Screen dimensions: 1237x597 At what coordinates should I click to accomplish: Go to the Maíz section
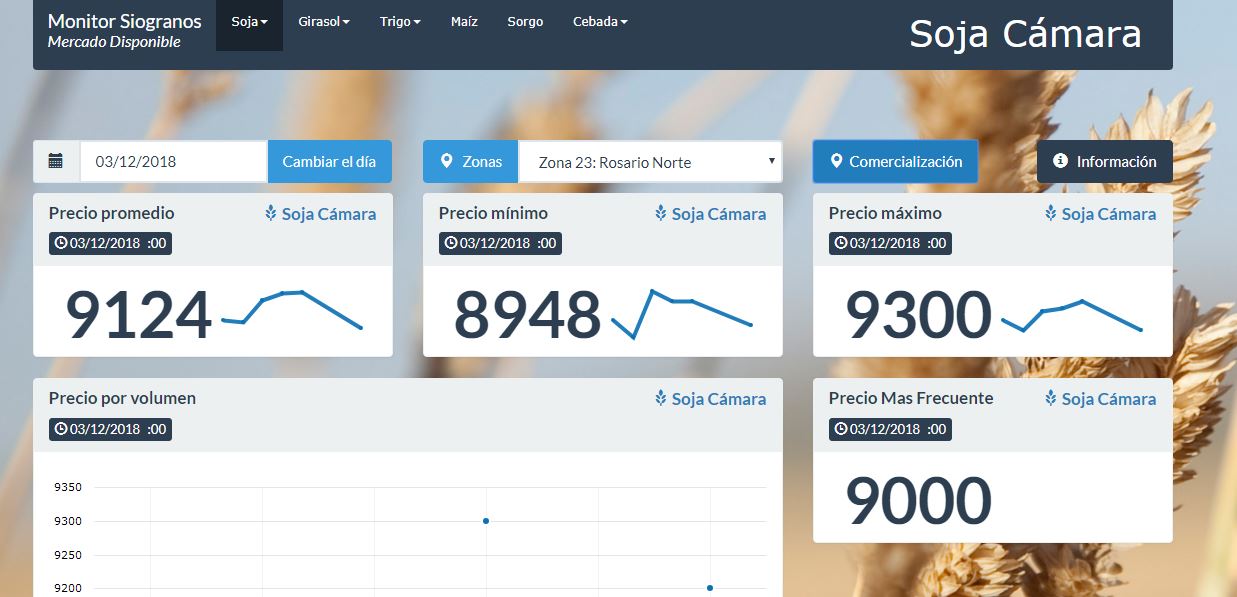click(464, 22)
